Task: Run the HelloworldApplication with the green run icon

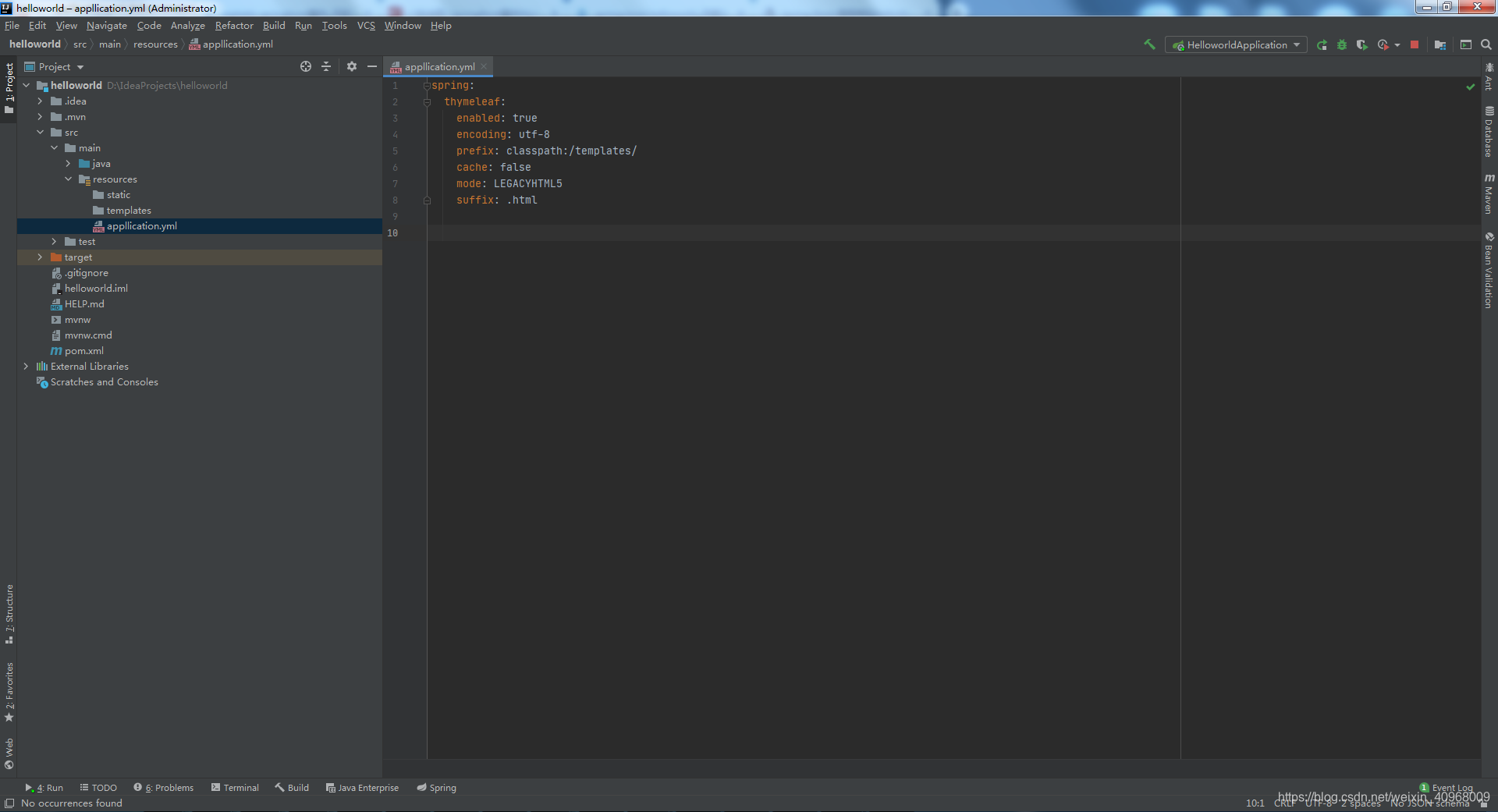Action: 1322,44
